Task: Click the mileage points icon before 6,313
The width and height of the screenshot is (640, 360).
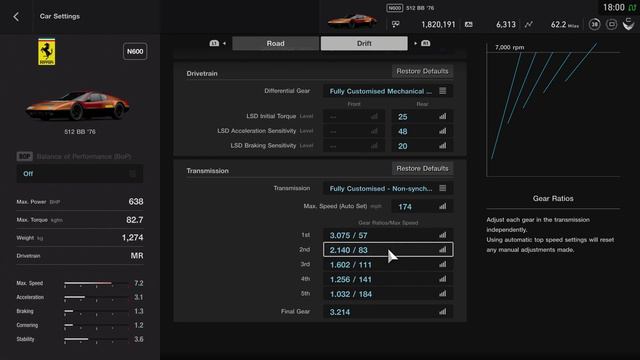Action: pos(469,24)
